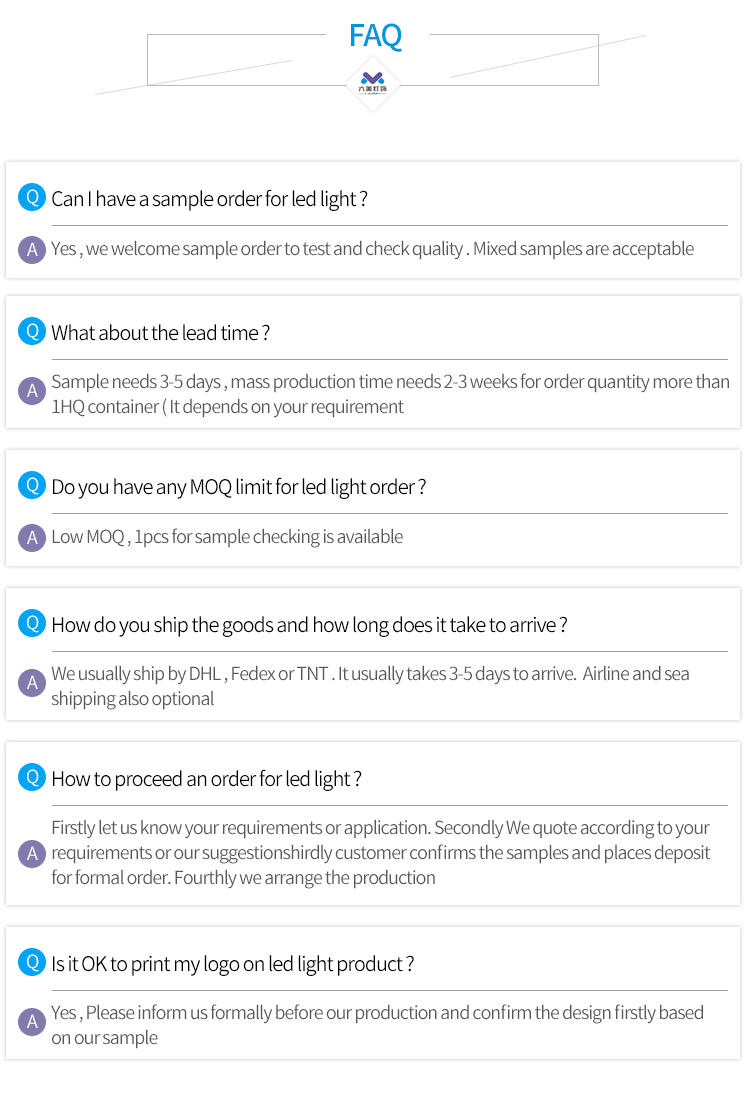Click the A icon next to mass production answer
Image resolution: width=750 pixels, height=1102 pixels.
click(x=32, y=391)
